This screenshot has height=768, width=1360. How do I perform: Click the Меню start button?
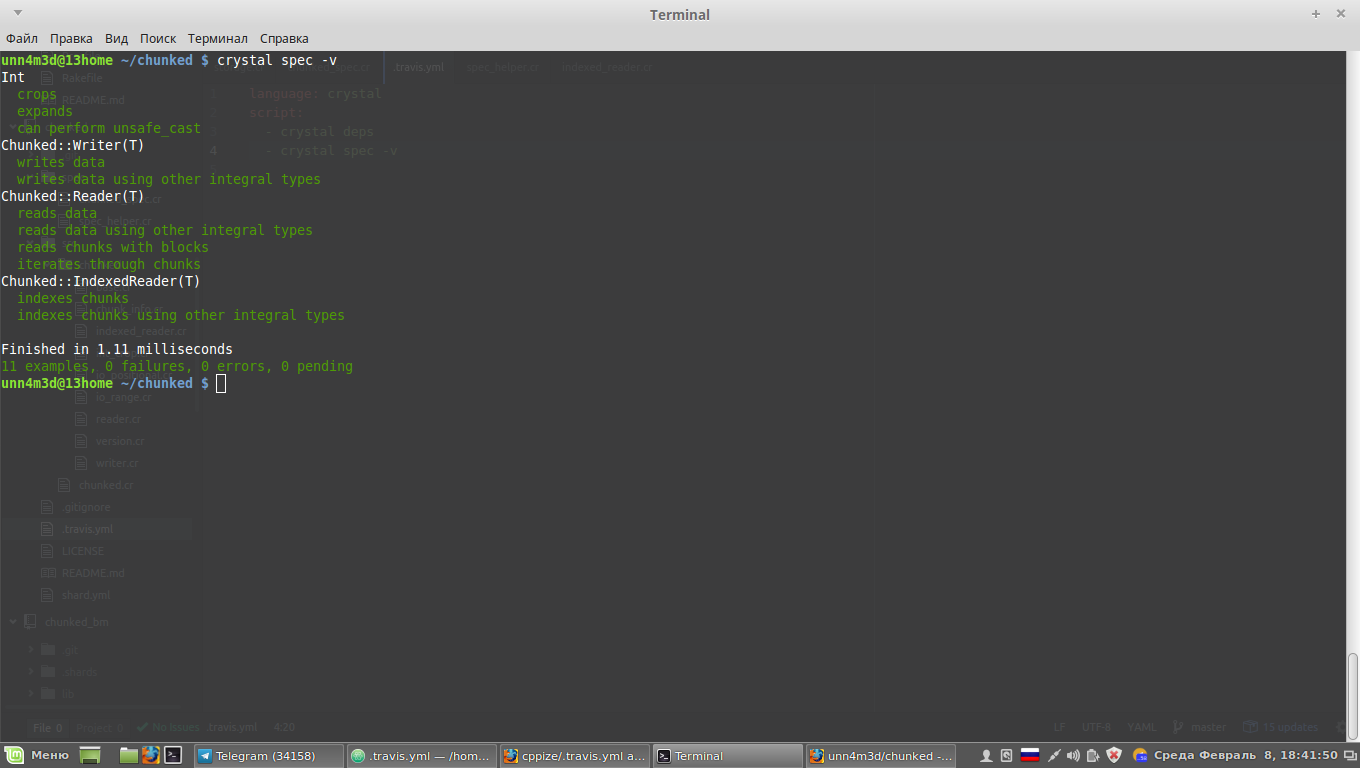pos(38,756)
